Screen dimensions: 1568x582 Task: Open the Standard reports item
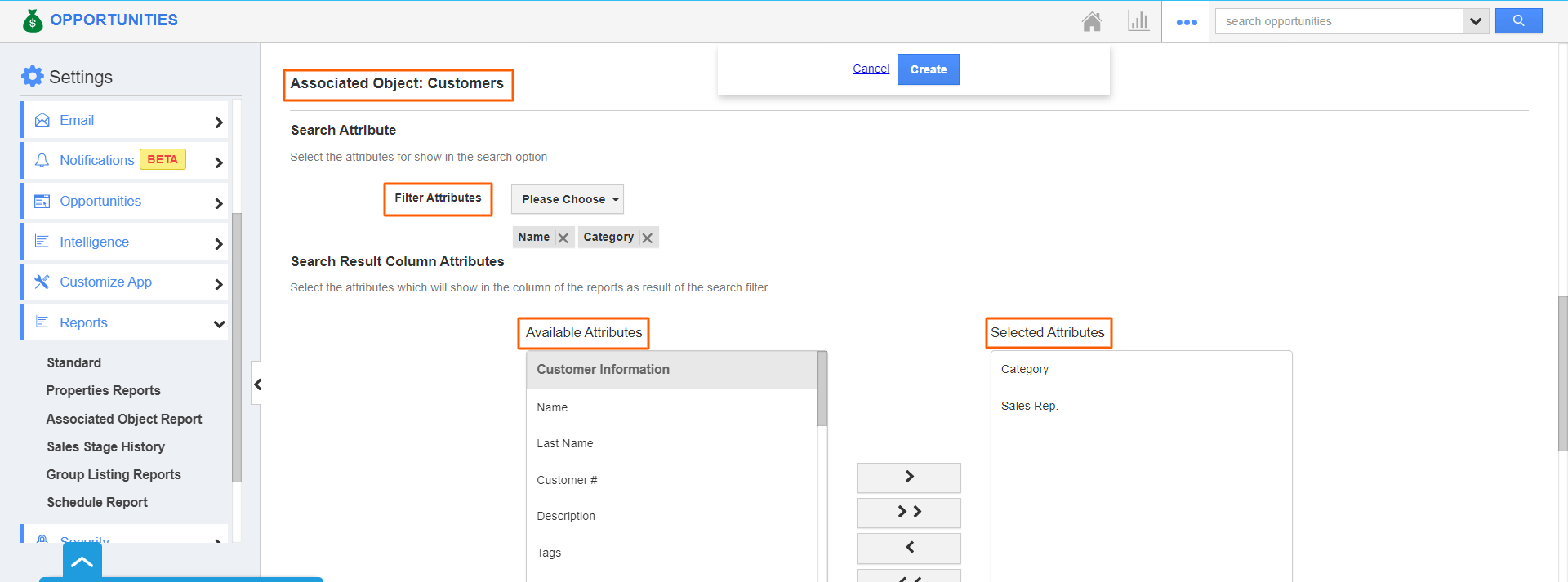point(74,362)
